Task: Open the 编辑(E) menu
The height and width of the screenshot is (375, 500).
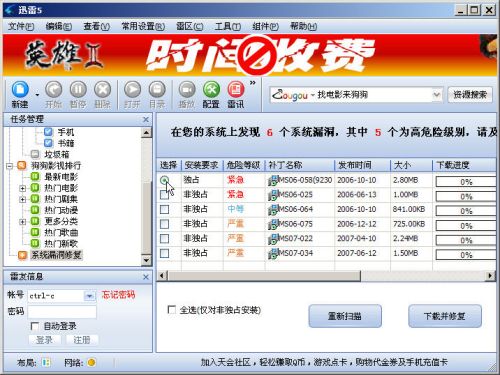Action: 59,26
